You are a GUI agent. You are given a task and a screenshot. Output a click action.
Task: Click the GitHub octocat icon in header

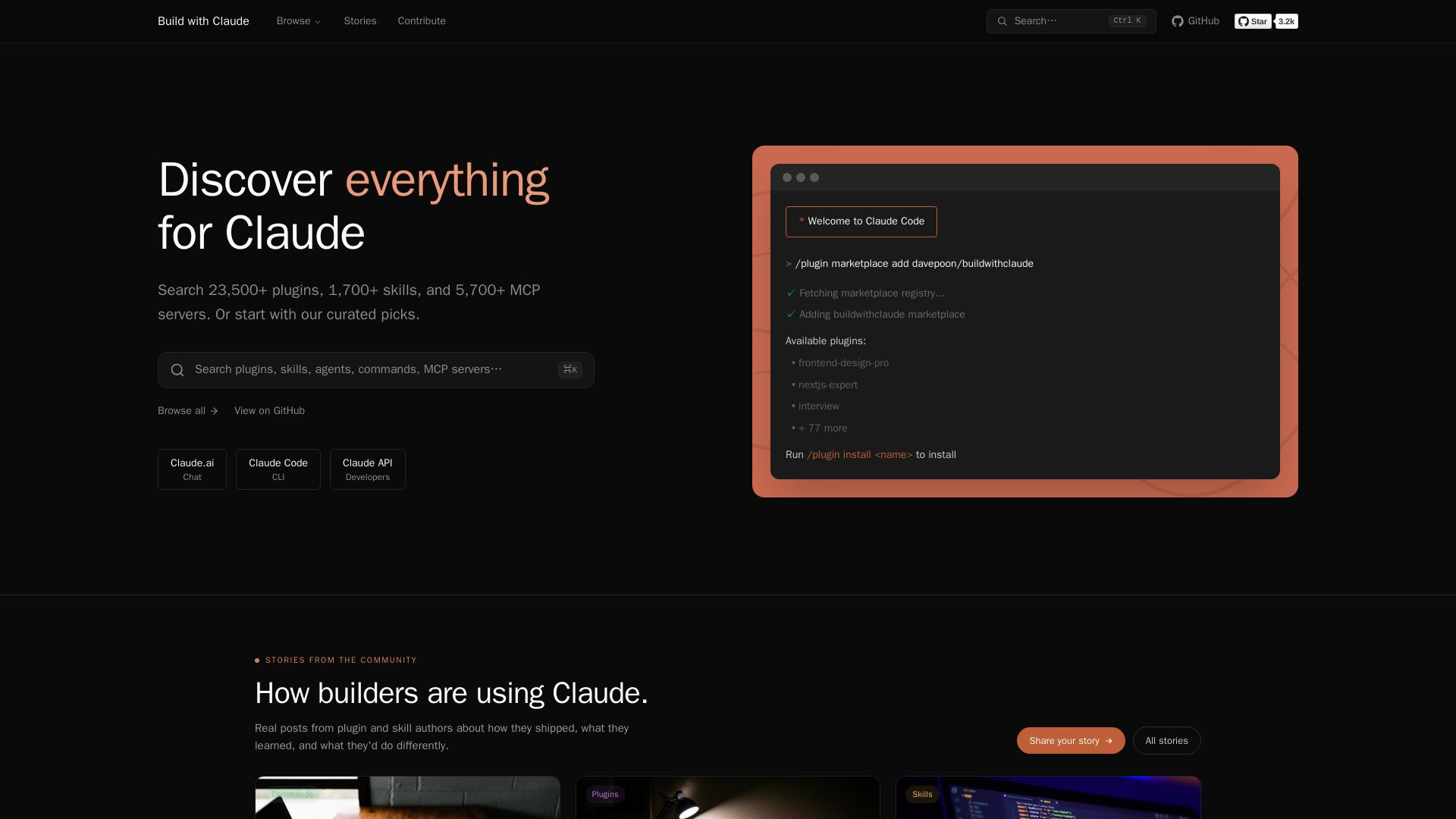coord(1178,21)
